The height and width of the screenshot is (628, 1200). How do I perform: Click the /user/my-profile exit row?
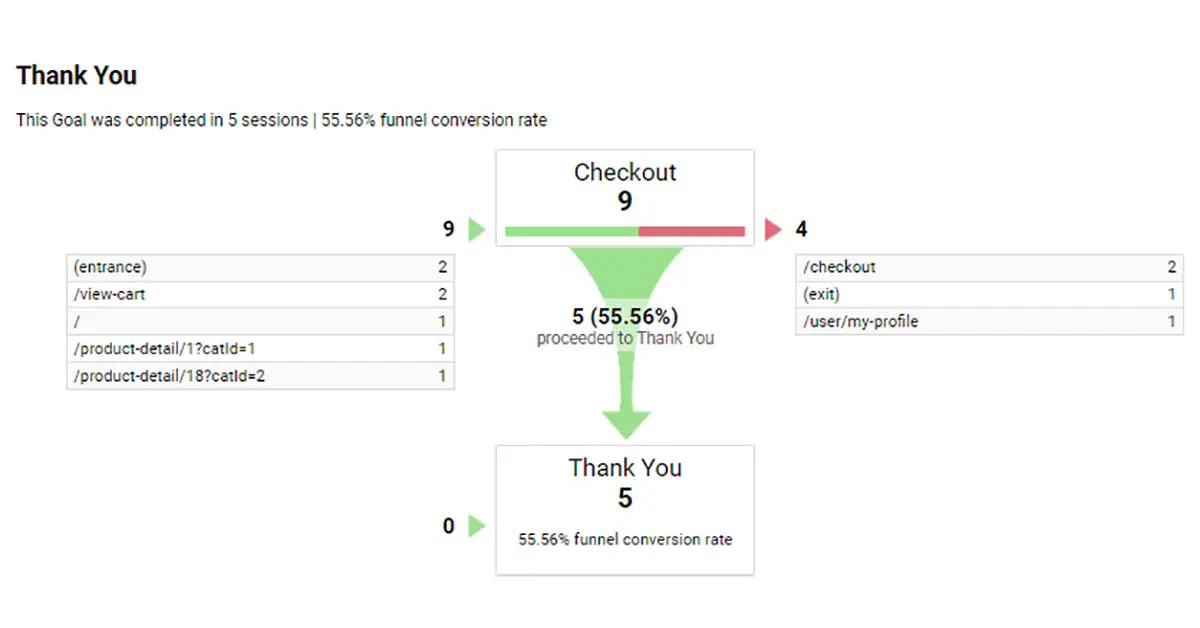(x=989, y=321)
